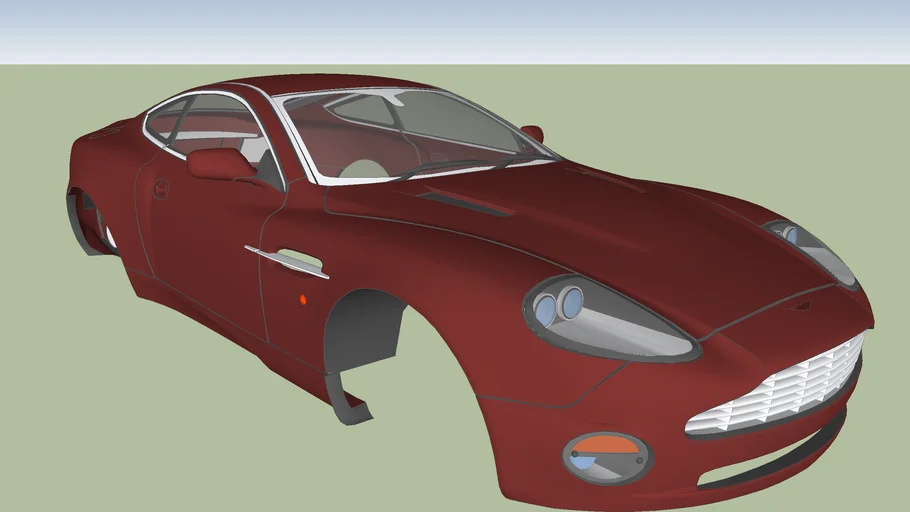Screen dimensions: 910x512
Task: Click the orange side marker light
Action: coord(305,299)
